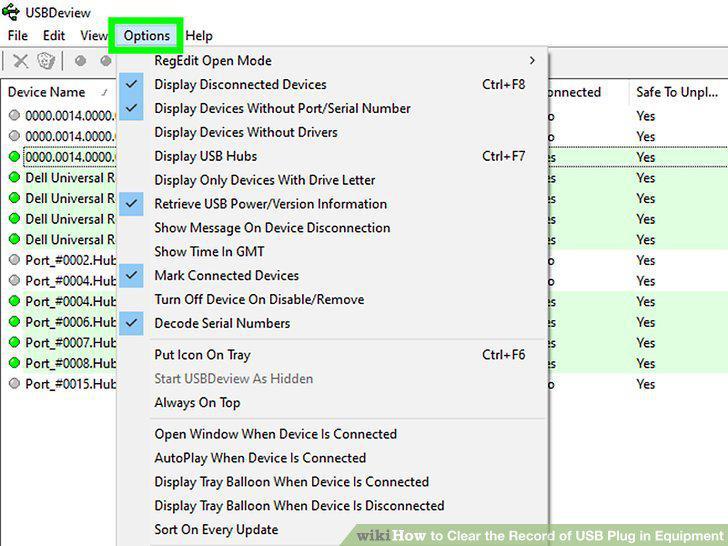Click the first gray circle toolbar icon
Image resolution: width=728 pixels, height=546 pixels.
tap(80, 61)
